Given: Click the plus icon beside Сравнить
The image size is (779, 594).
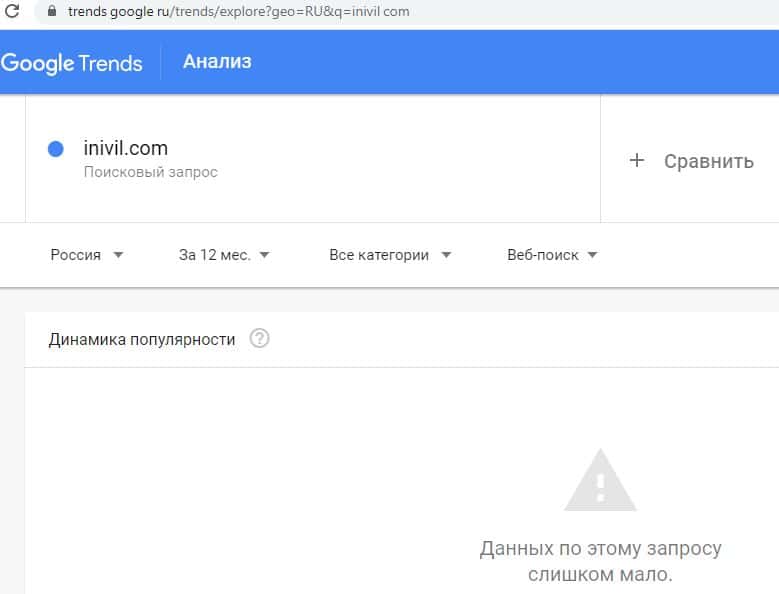Looking at the screenshot, I should pyautogui.click(x=637, y=160).
